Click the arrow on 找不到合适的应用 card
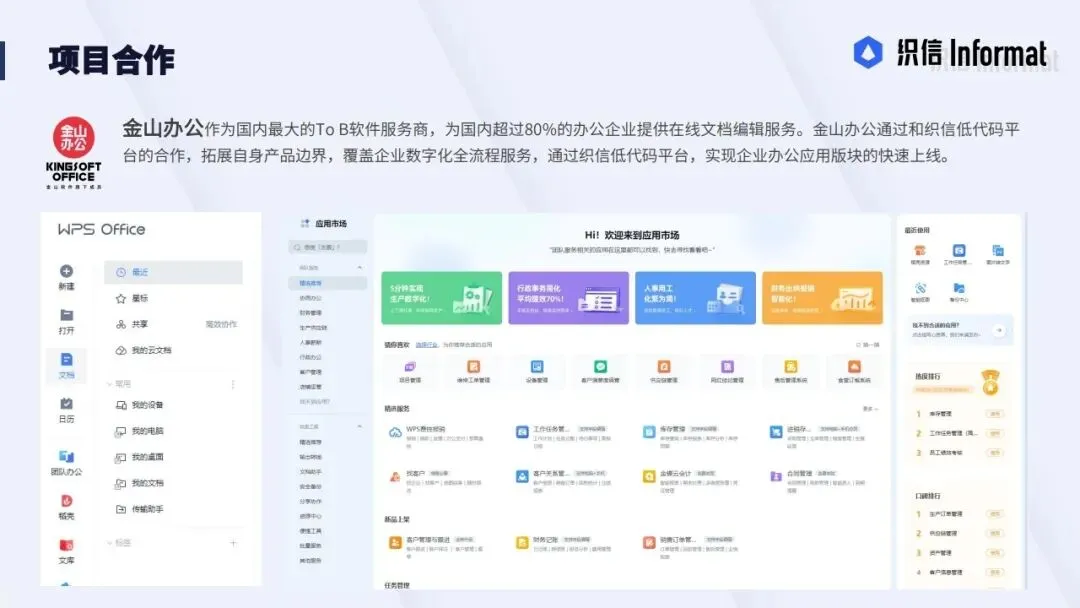This screenshot has width=1080, height=608. tap(999, 331)
